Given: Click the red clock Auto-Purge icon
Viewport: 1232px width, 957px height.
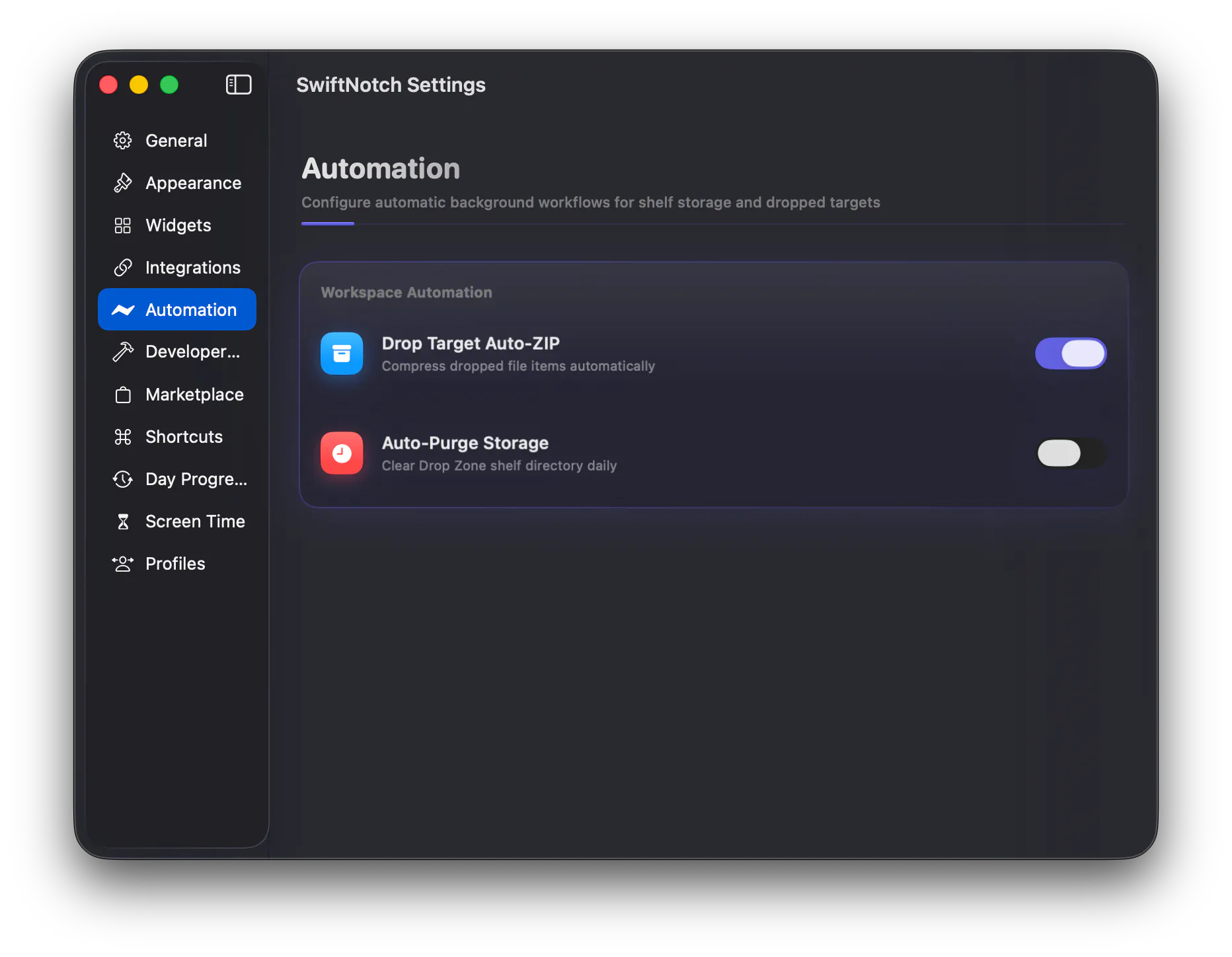Looking at the screenshot, I should (342, 453).
